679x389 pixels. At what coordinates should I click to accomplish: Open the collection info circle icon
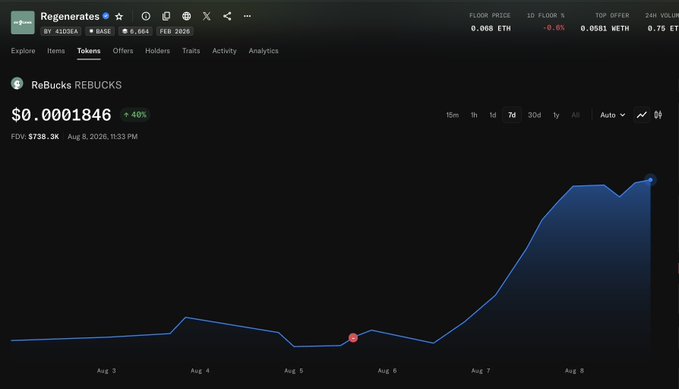(146, 16)
